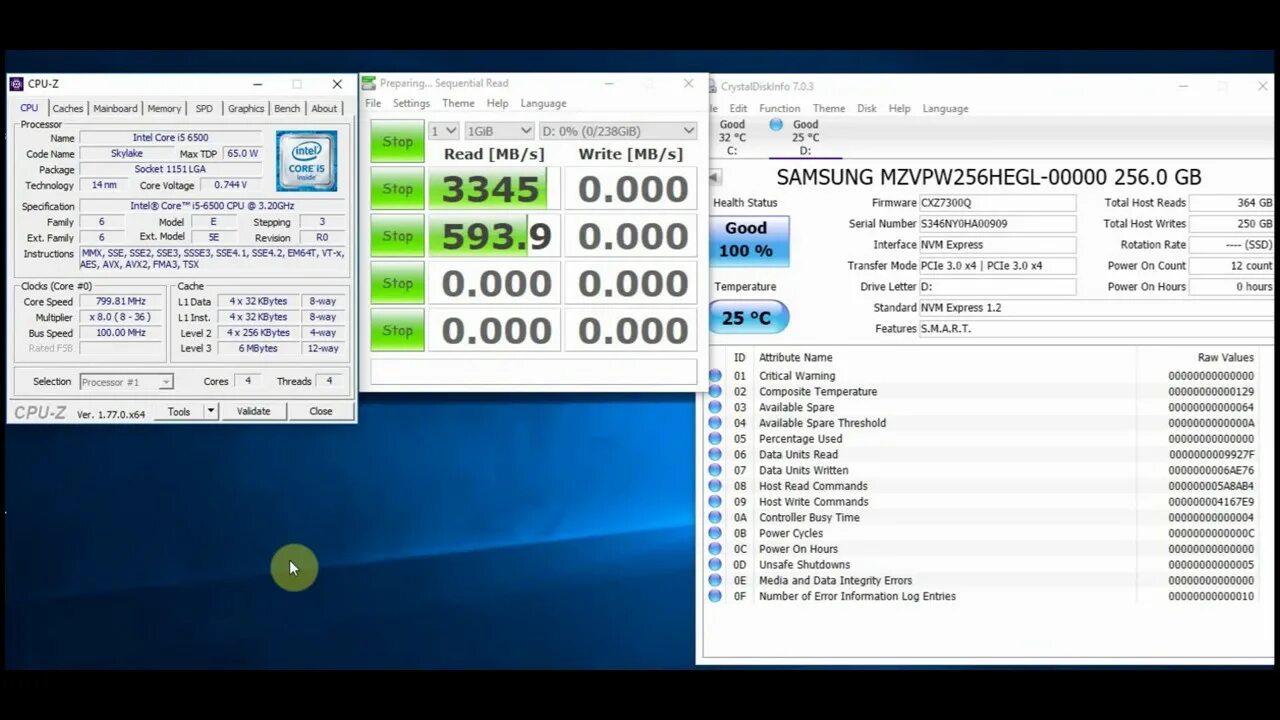This screenshot has width=1280, height=720.
Task: Click status dot for Unsafe Shutdowns
Action: coord(715,564)
